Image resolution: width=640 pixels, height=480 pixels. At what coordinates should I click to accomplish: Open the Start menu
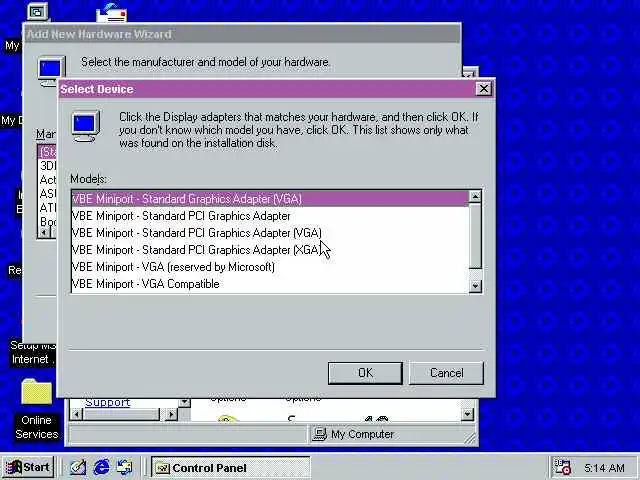[x=28, y=467]
